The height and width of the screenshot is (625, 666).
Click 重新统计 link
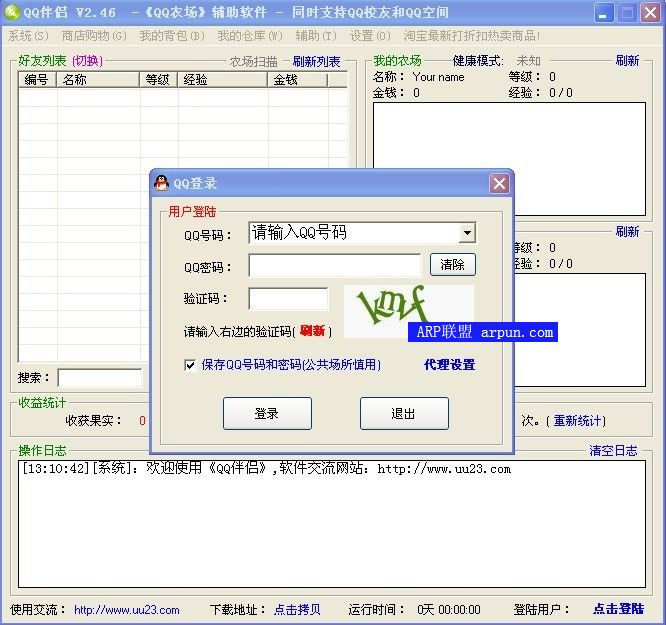[x=577, y=421]
